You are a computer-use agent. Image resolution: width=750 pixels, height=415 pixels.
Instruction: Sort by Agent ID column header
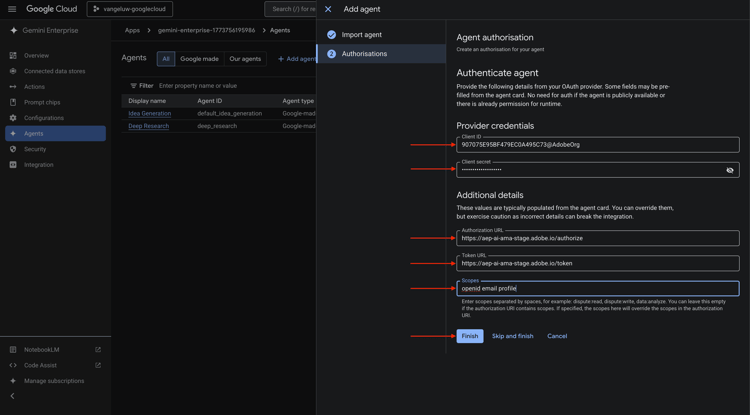tap(210, 101)
